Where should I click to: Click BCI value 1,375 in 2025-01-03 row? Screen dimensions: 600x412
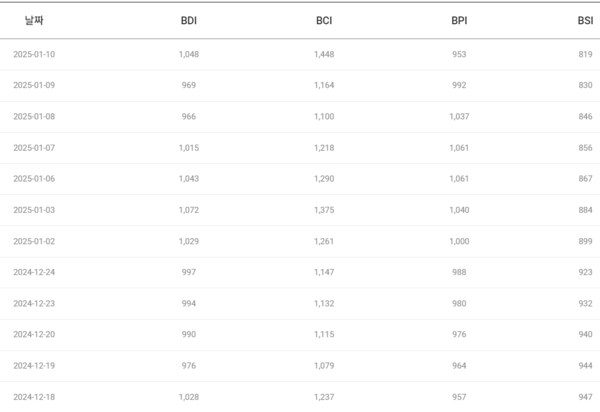(x=324, y=210)
